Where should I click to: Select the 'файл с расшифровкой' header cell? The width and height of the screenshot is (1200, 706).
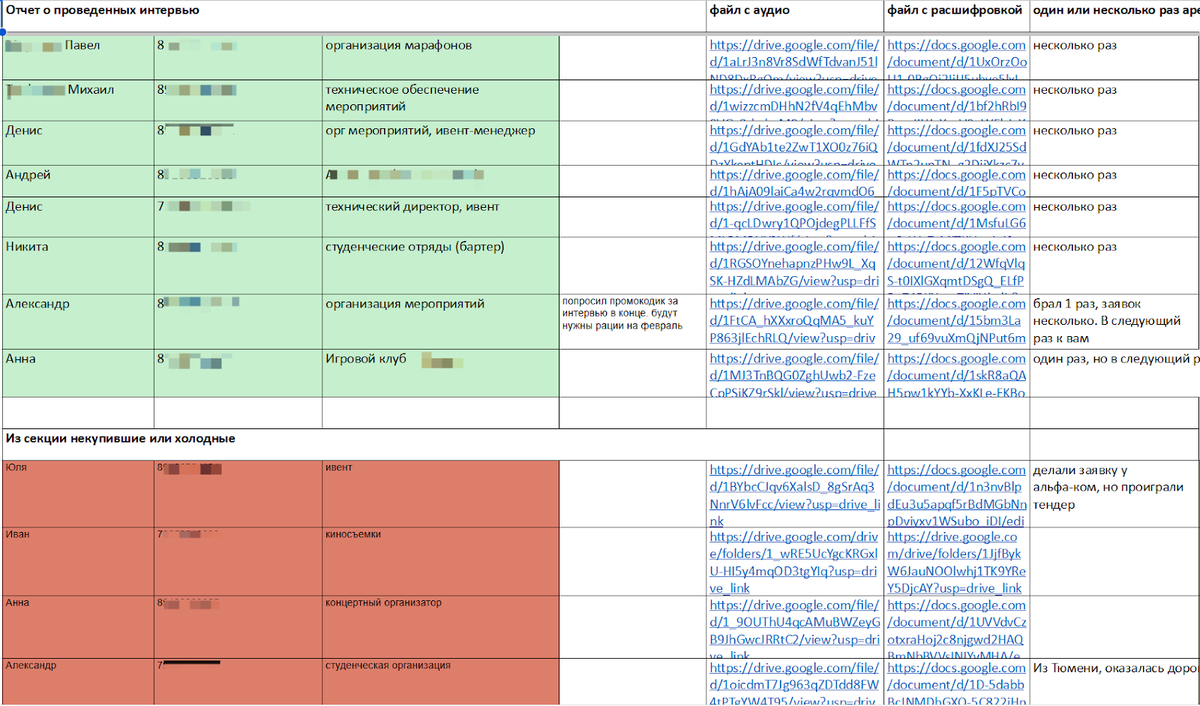(x=956, y=15)
